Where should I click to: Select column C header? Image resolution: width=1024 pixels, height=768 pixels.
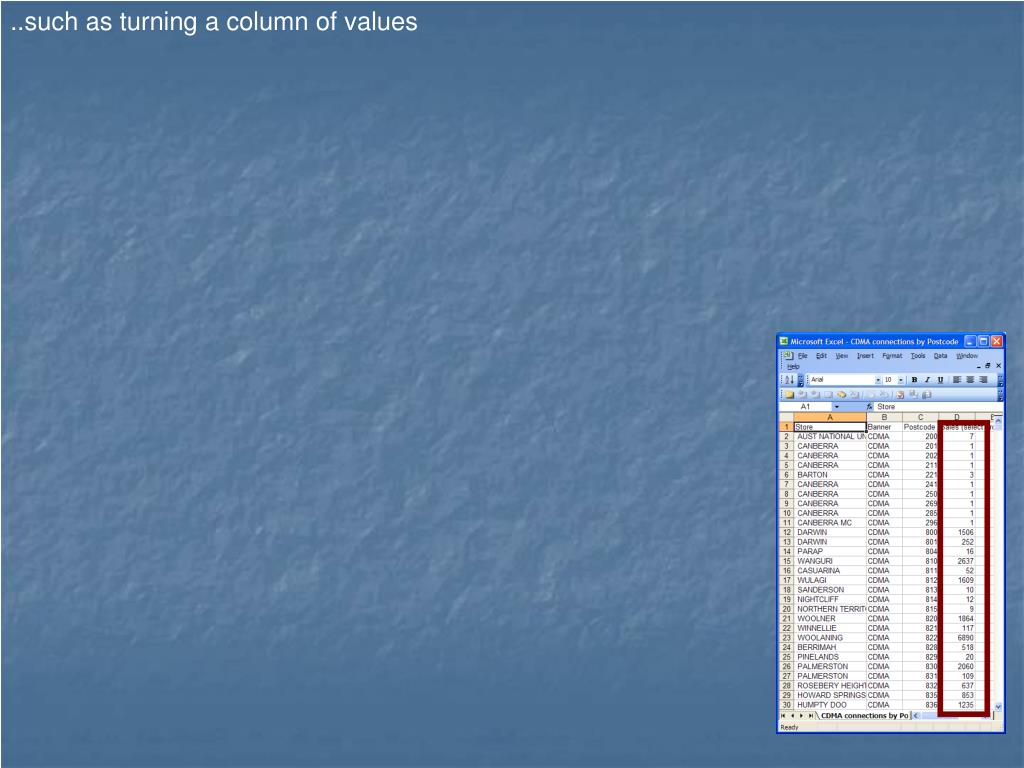pos(920,417)
